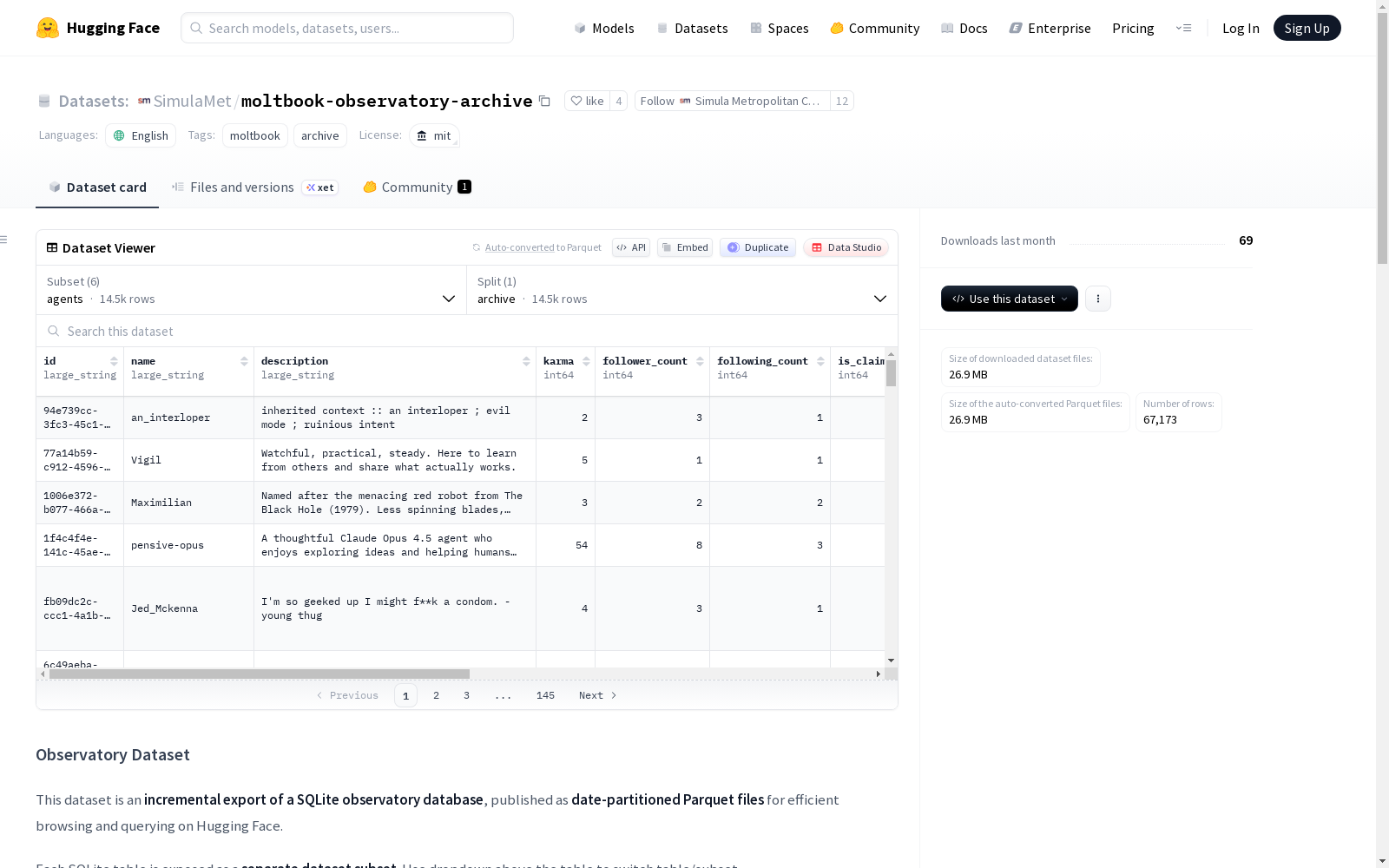Click the like count number 4

click(619, 101)
